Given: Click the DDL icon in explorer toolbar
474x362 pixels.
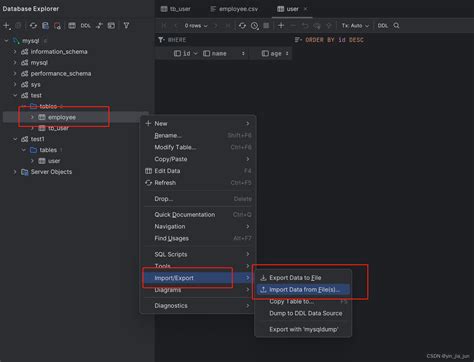Looking at the screenshot, I should point(85,26).
